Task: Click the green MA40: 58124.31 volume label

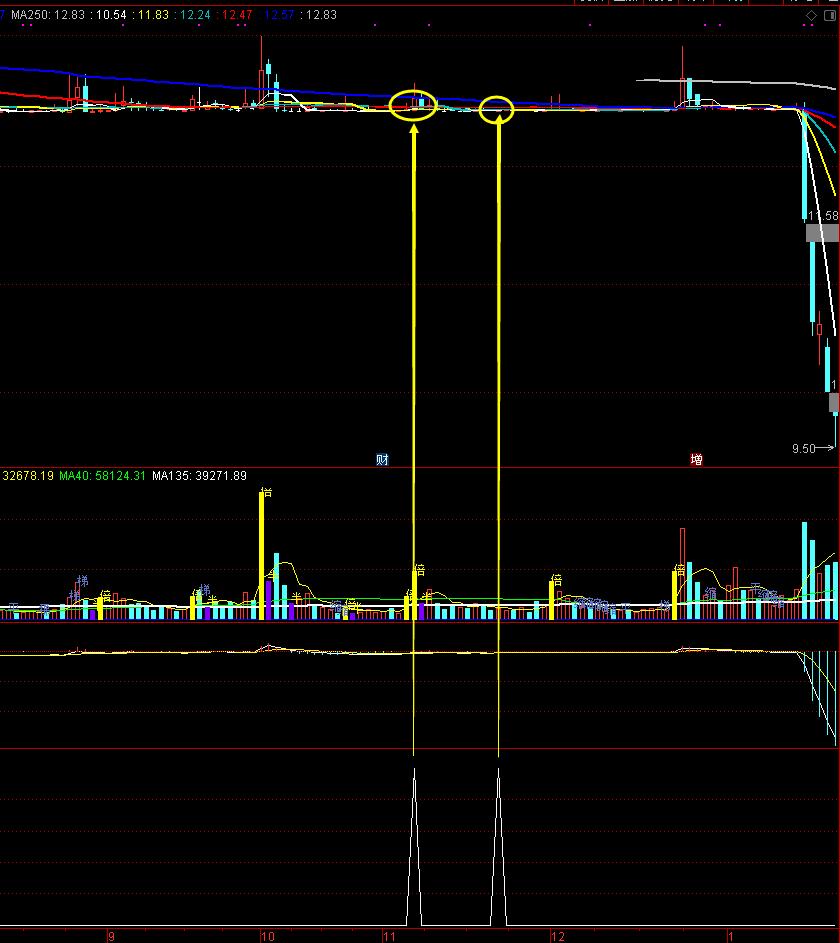Action: click(x=102, y=476)
